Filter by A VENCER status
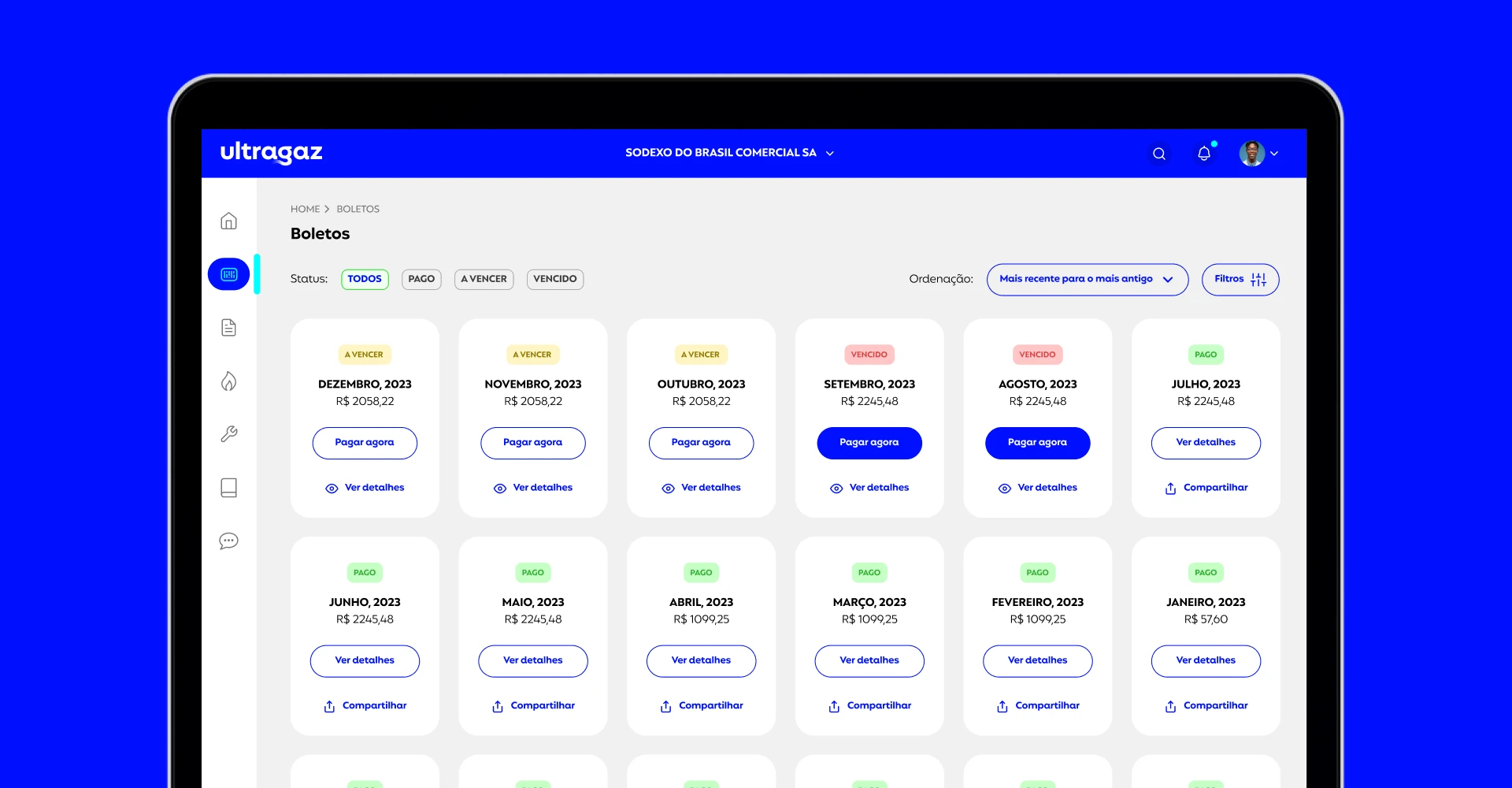This screenshot has height=788, width=1512. [484, 279]
